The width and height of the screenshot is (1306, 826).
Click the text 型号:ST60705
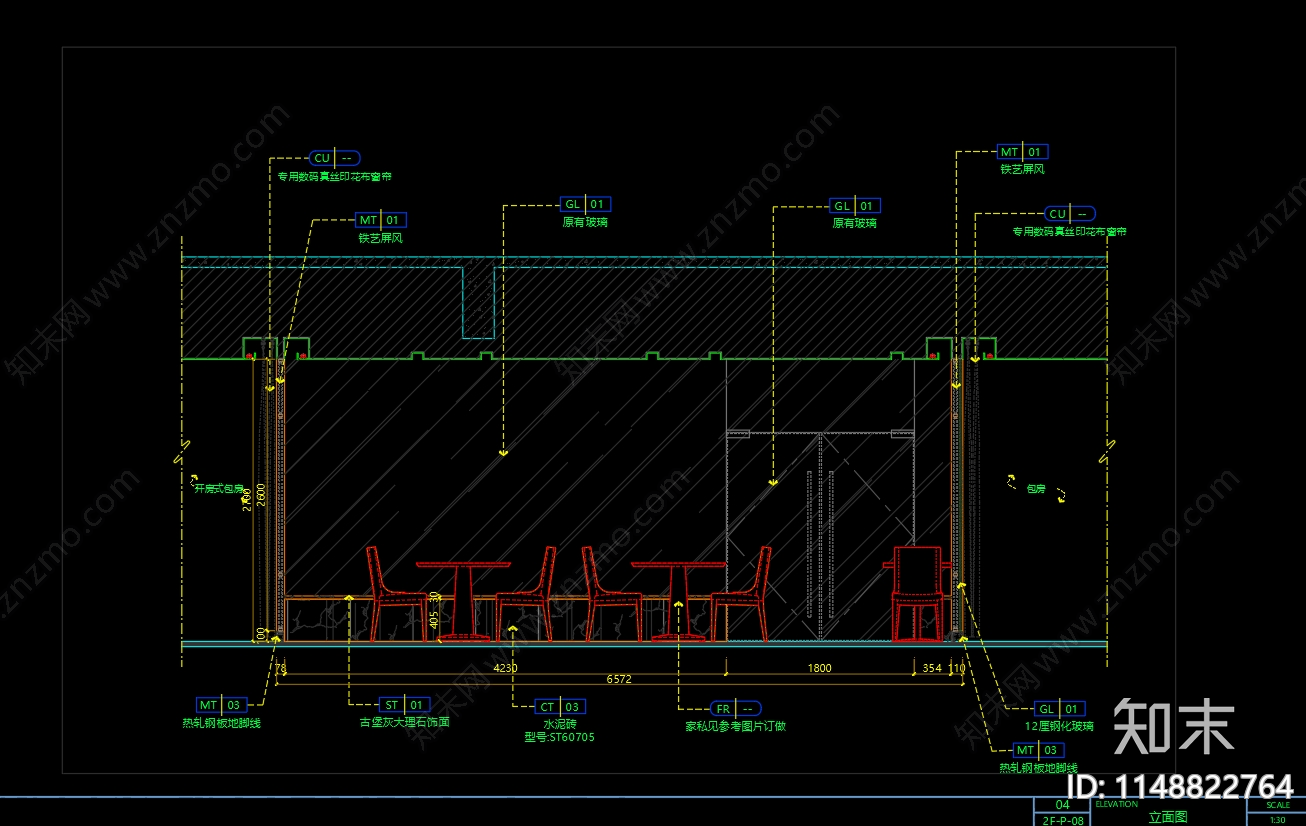pos(560,737)
